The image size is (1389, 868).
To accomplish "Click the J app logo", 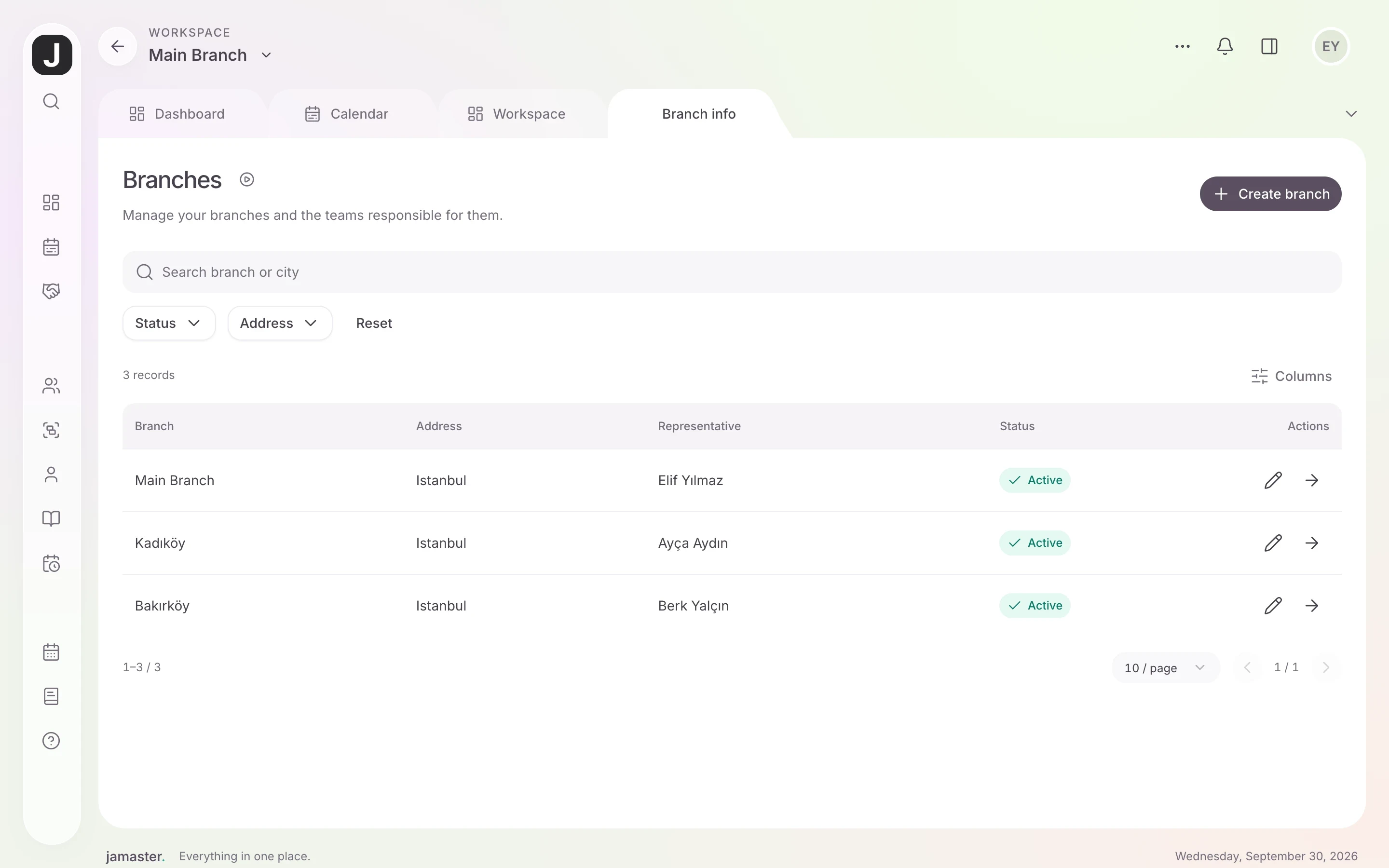I will pyautogui.click(x=52, y=55).
